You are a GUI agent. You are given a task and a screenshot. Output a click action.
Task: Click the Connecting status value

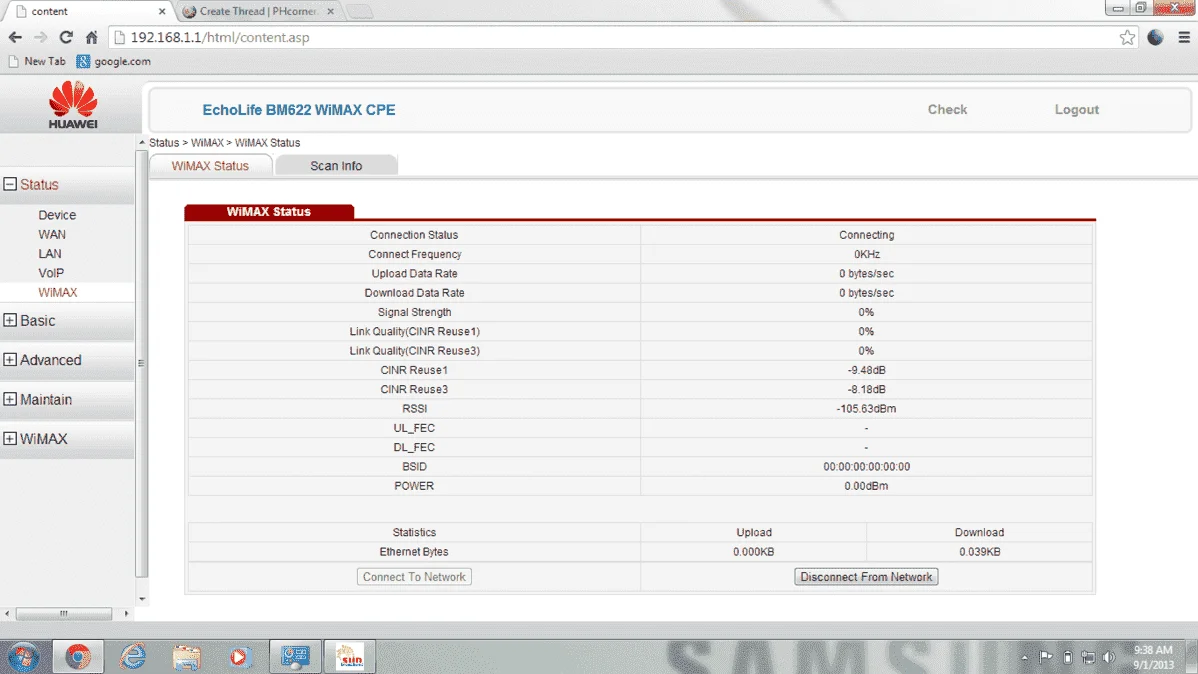point(866,235)
